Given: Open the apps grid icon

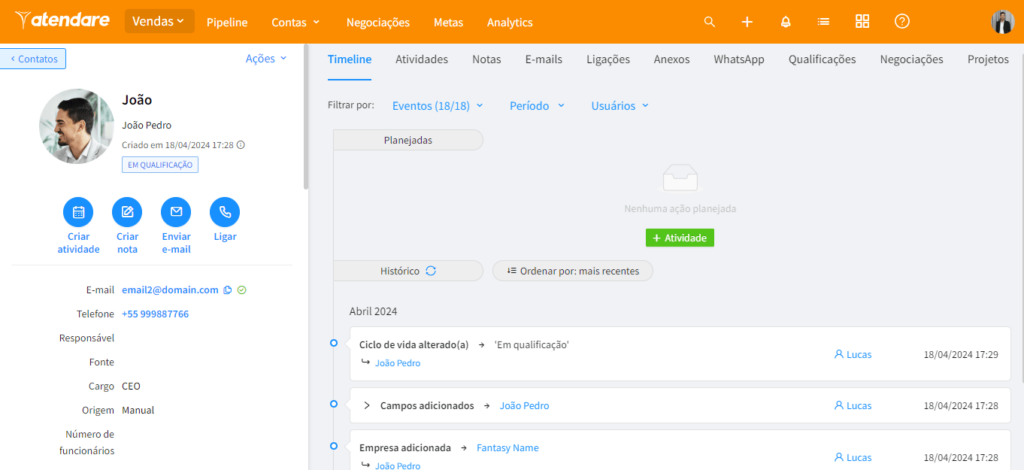Looking at the screenshot, I should point(862,22).
